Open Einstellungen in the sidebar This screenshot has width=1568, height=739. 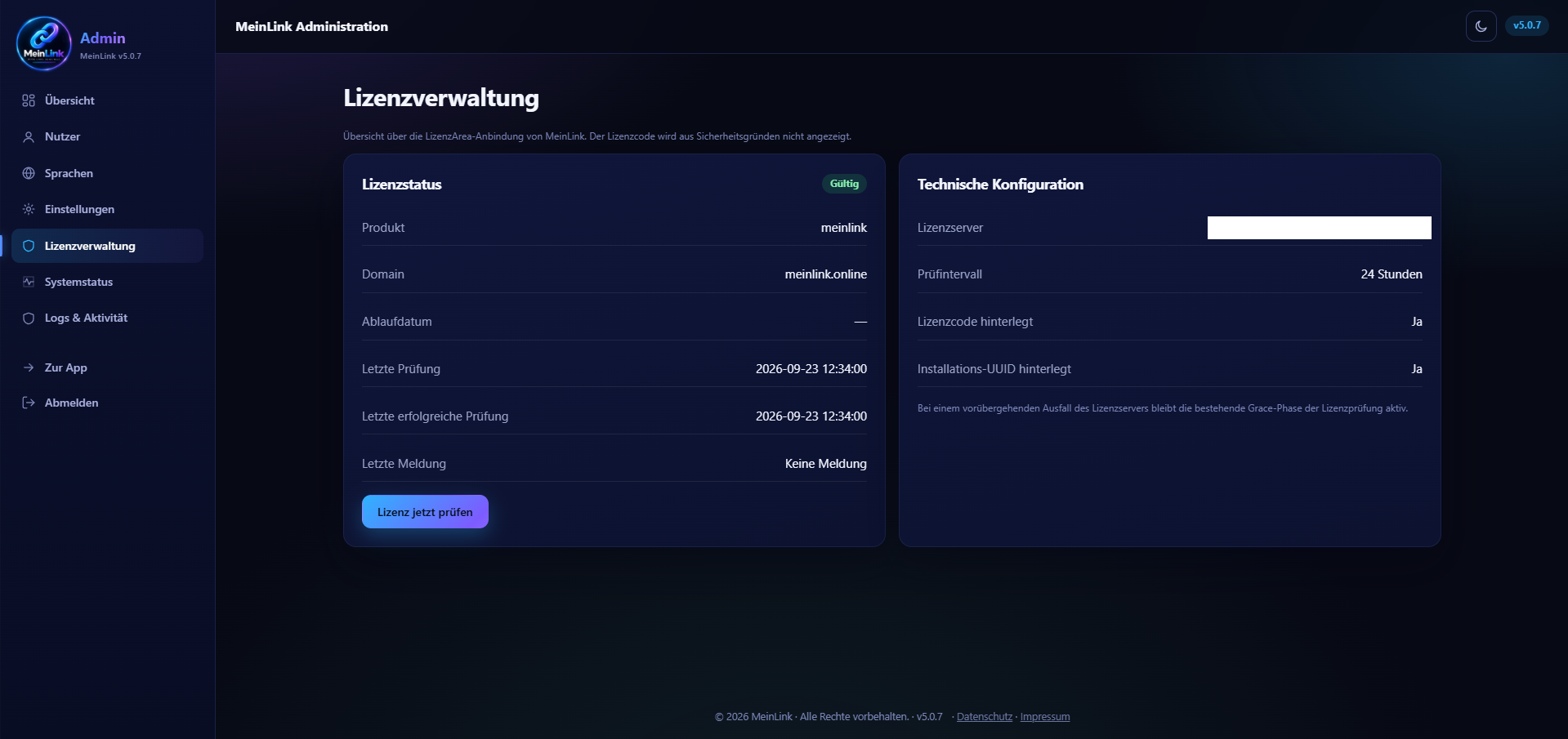(107, 209)
